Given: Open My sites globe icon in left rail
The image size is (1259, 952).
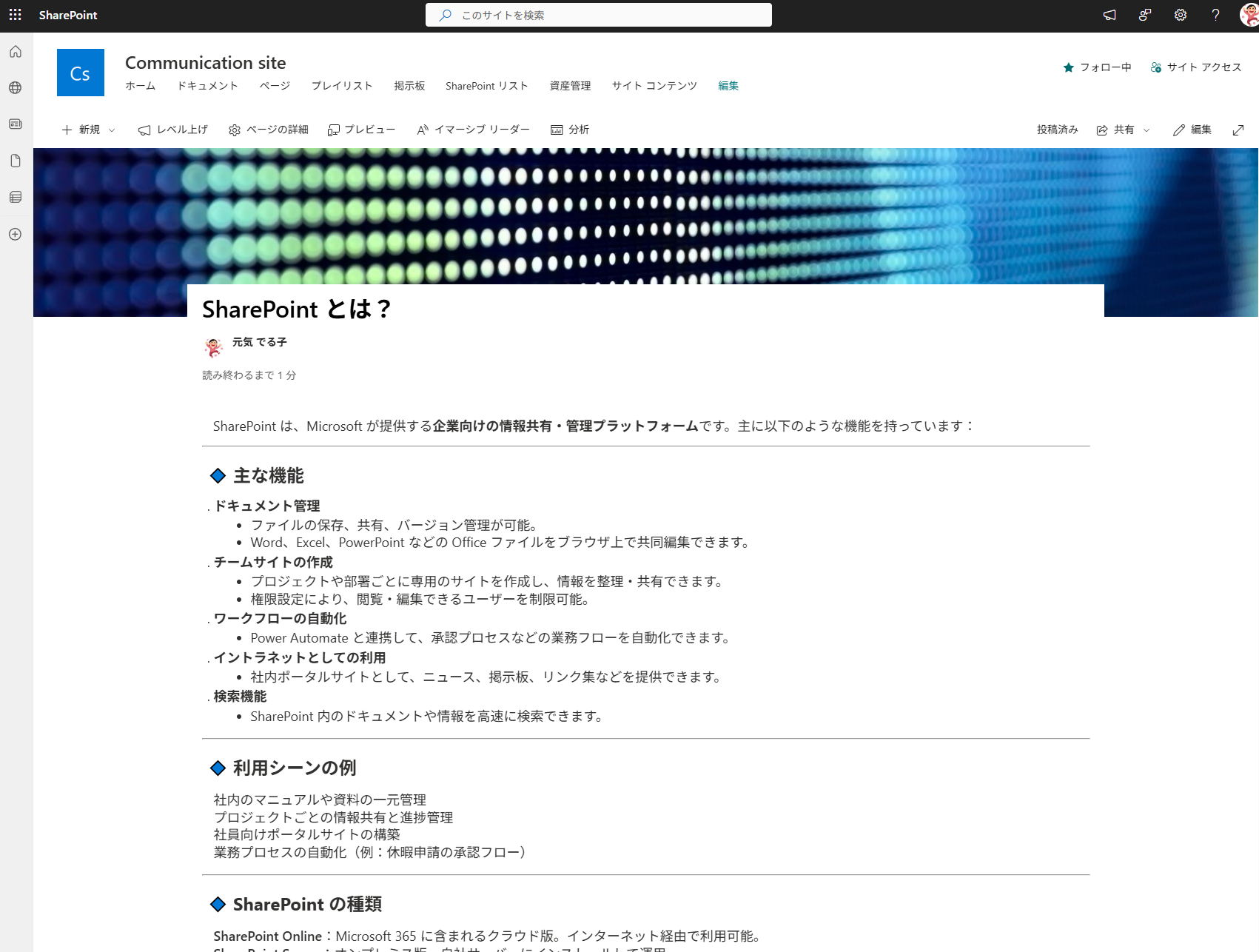Looking at the screenshot, I should coord(16,88).
